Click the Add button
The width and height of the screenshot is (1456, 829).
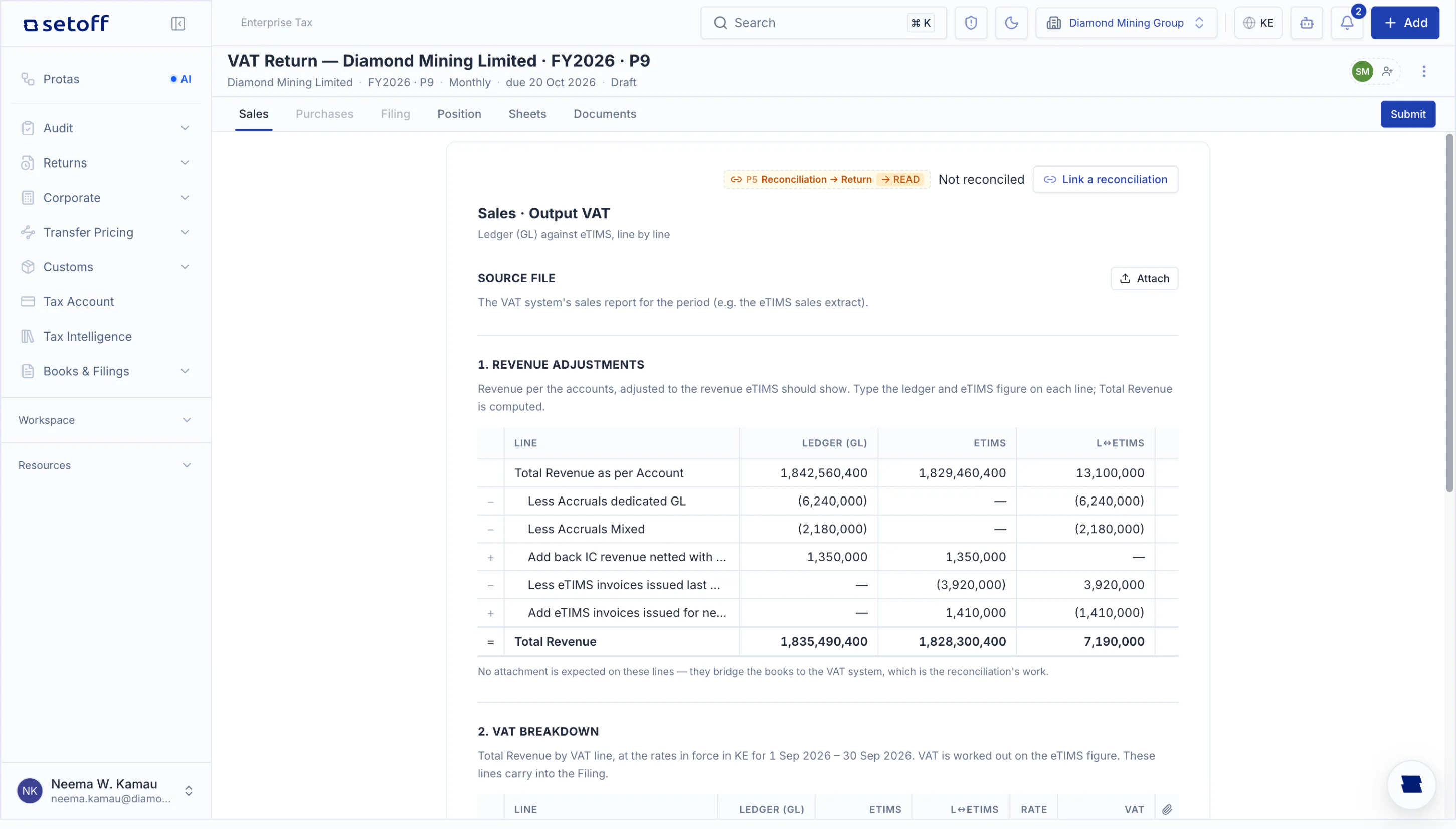pyautogui.click(x=1405, y=23)
